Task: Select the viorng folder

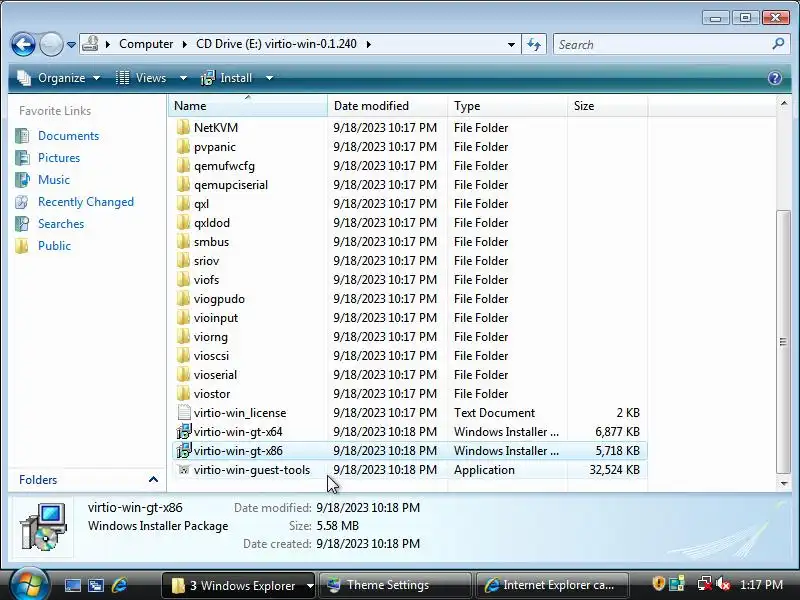Action: pyautogui.click(x=210, y=337)
